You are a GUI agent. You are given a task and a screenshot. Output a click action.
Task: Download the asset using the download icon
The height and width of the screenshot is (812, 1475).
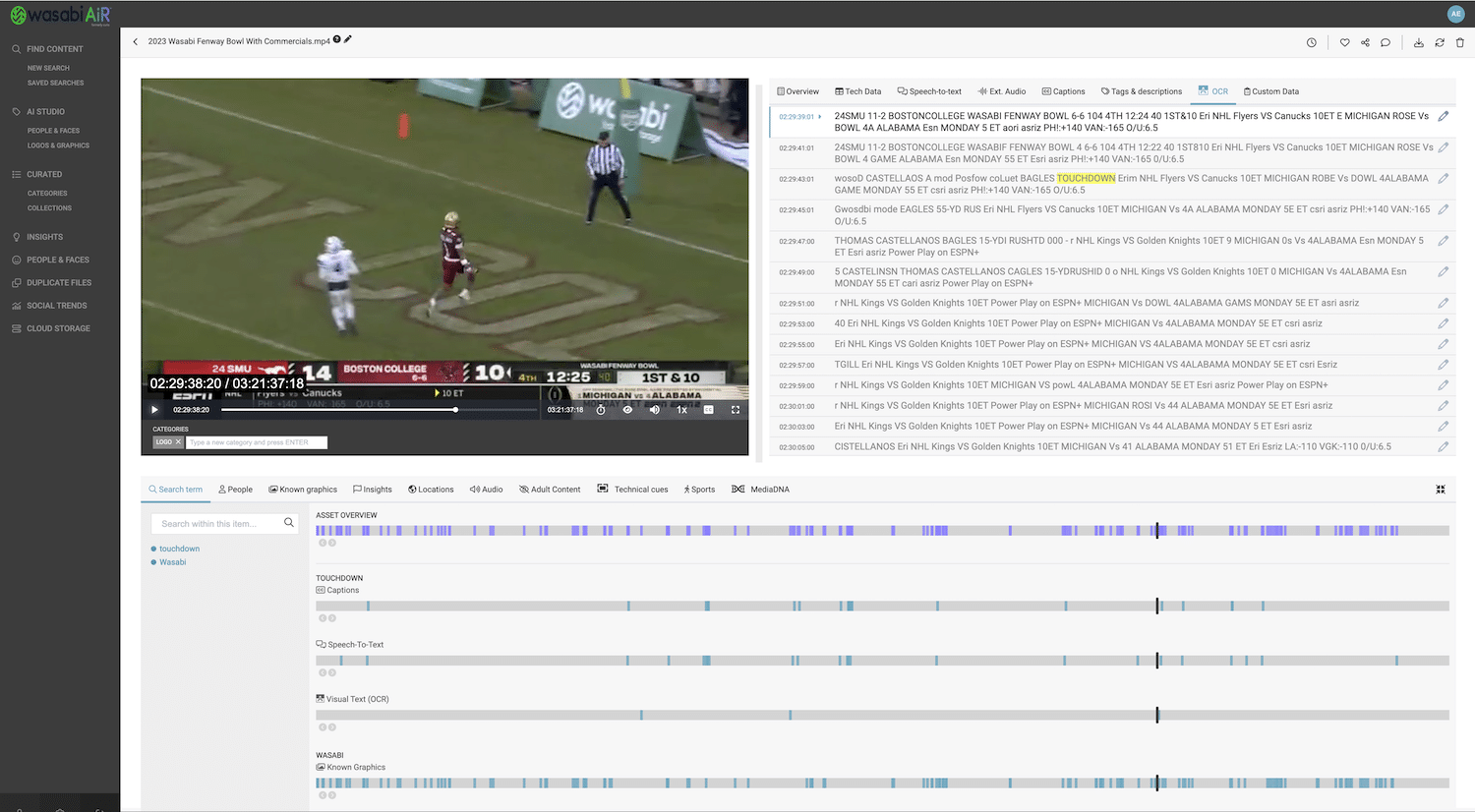[x=1419, y=42]
